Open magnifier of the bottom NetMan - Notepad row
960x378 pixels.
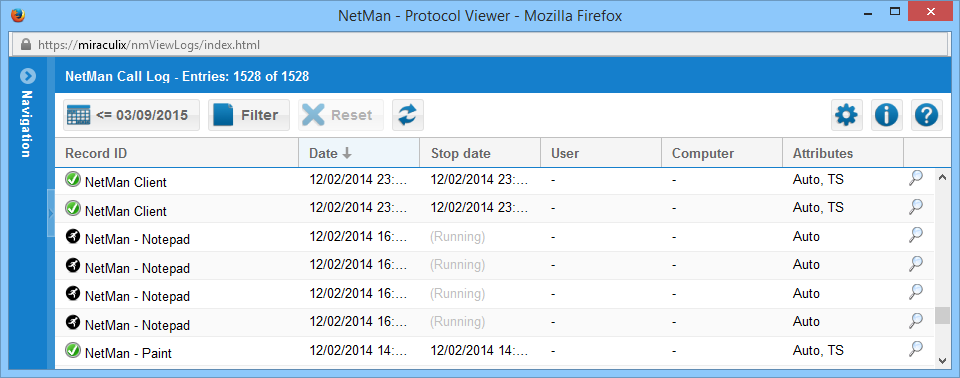[916, 320]
